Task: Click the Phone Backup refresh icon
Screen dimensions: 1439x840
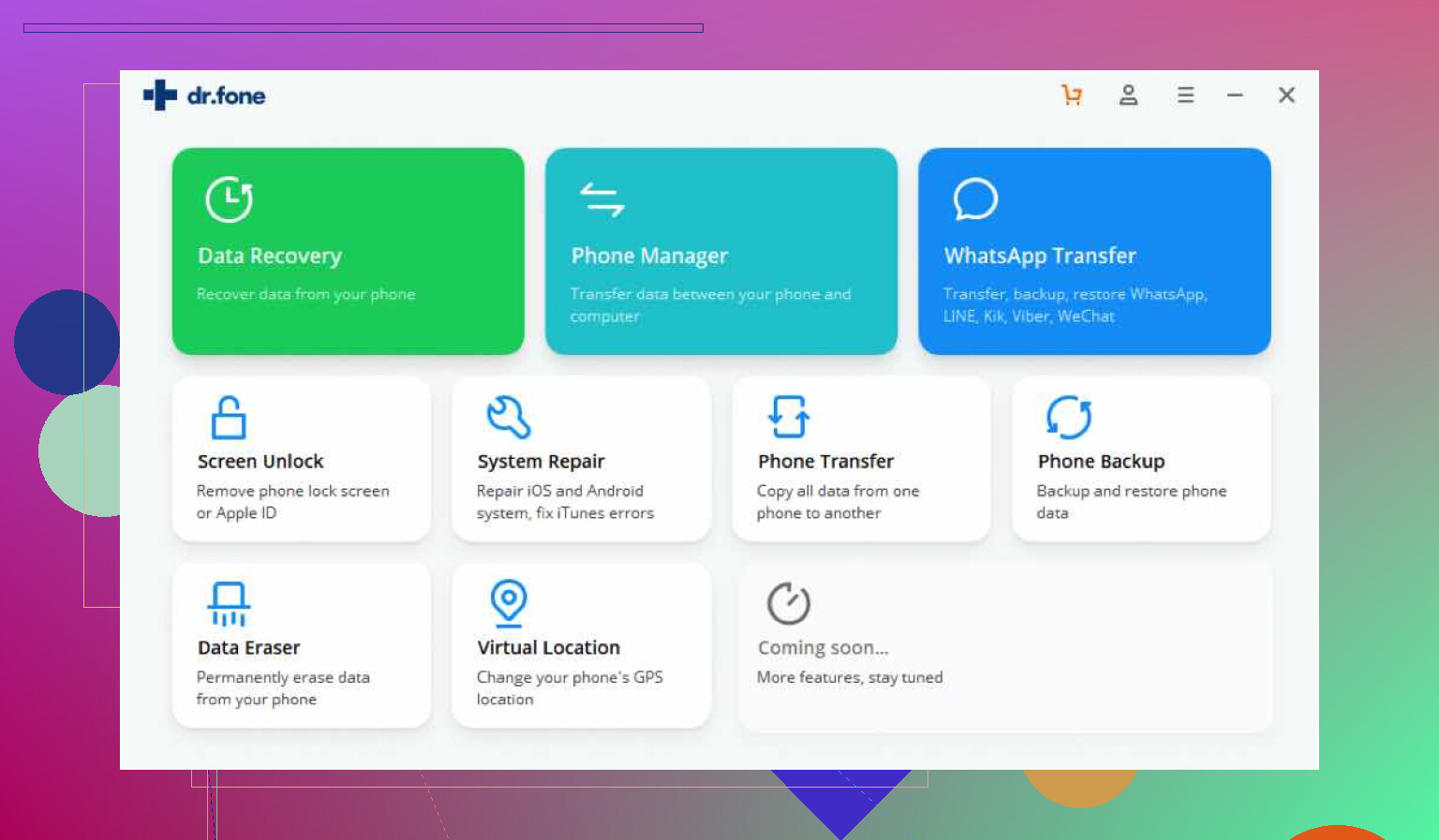Action: point(1069,418)
